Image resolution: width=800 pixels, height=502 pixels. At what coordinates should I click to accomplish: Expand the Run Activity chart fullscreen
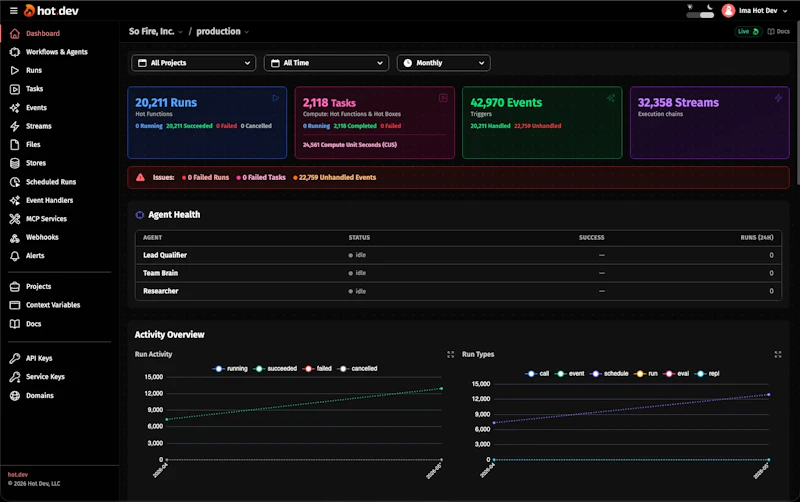[x=451, y=354]
